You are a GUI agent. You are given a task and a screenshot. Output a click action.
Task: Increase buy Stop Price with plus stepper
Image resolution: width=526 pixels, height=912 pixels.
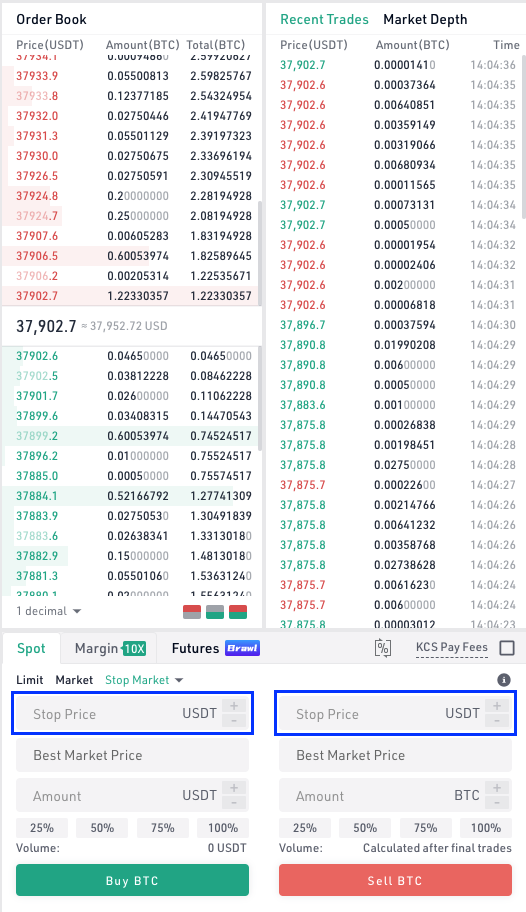tap(234, 706)
